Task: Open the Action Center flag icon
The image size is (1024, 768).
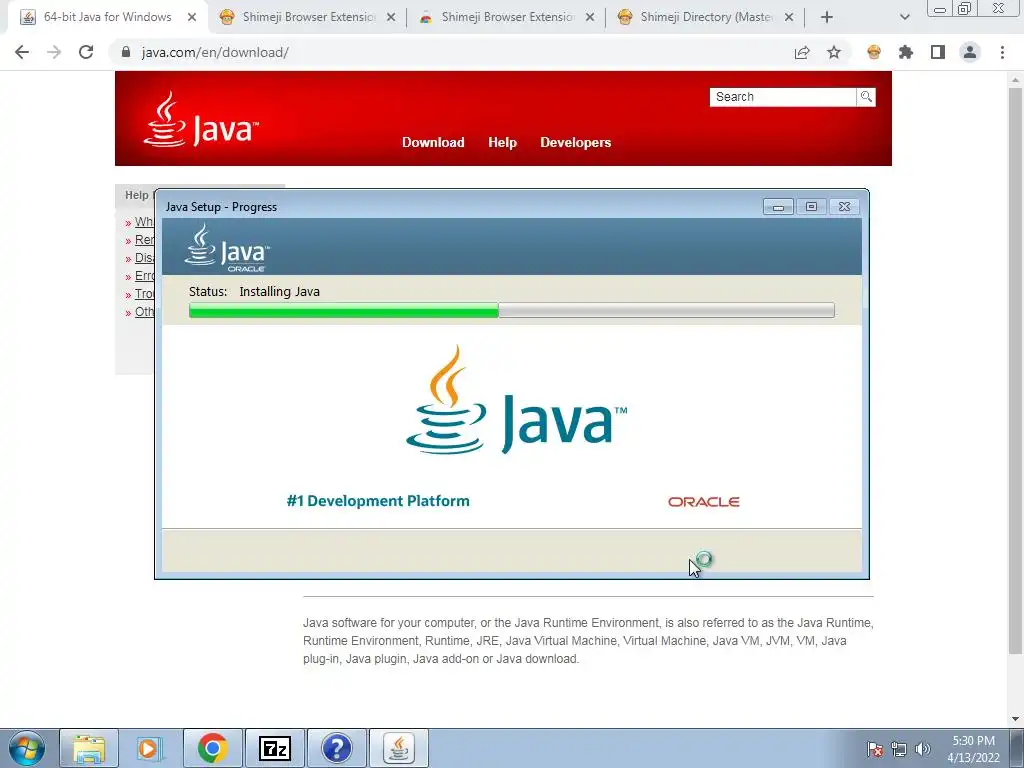Action: click(x=875, y=749)
